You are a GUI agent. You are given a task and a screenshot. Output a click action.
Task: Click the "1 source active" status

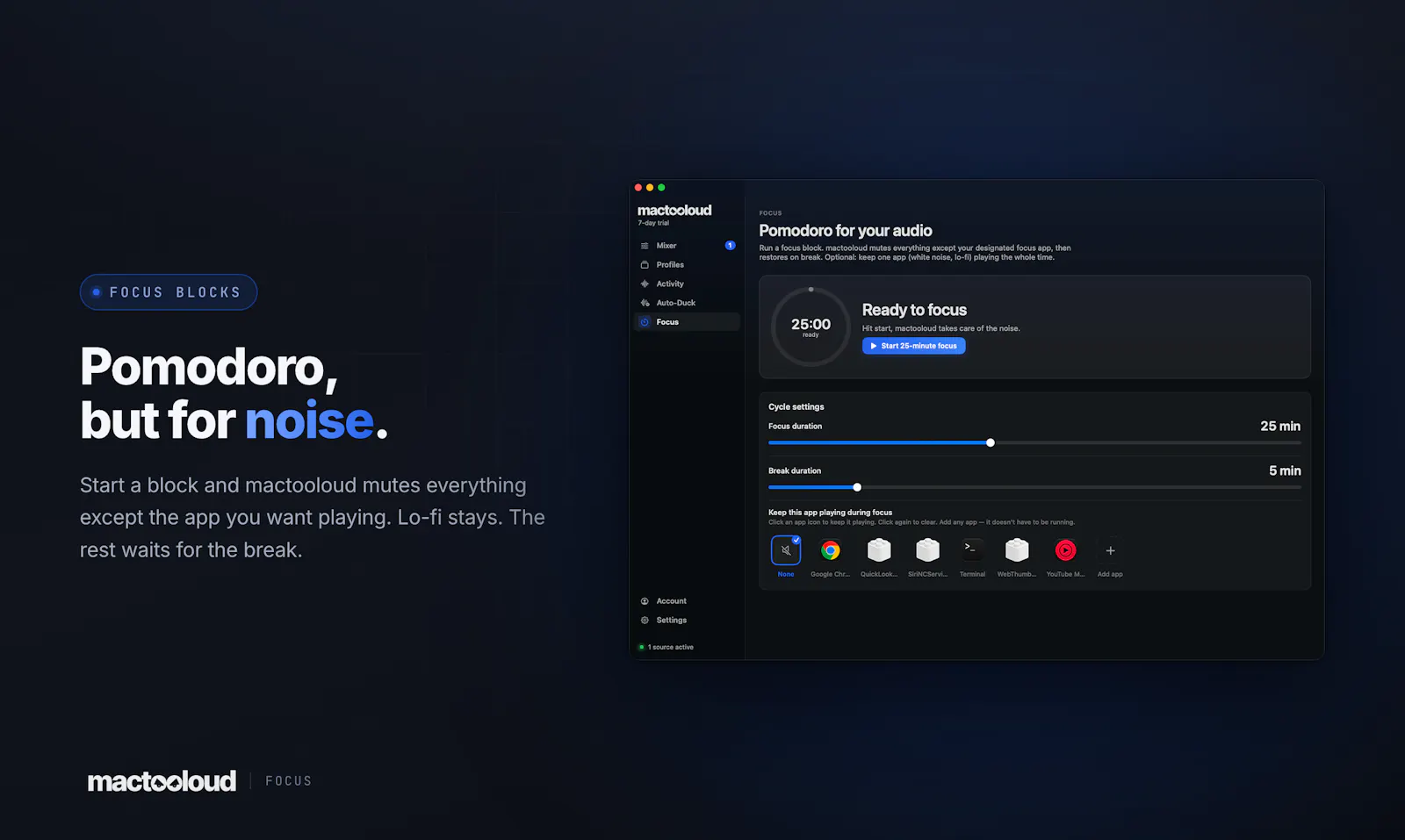click(666, 648)
